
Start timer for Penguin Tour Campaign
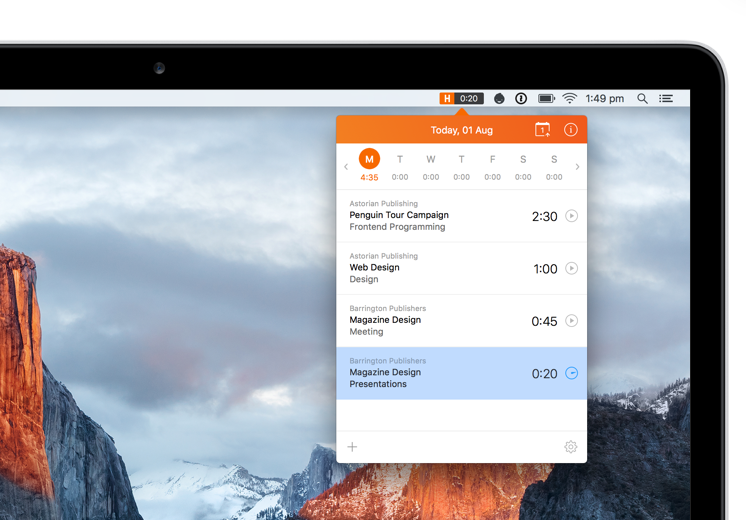(571, 216)
